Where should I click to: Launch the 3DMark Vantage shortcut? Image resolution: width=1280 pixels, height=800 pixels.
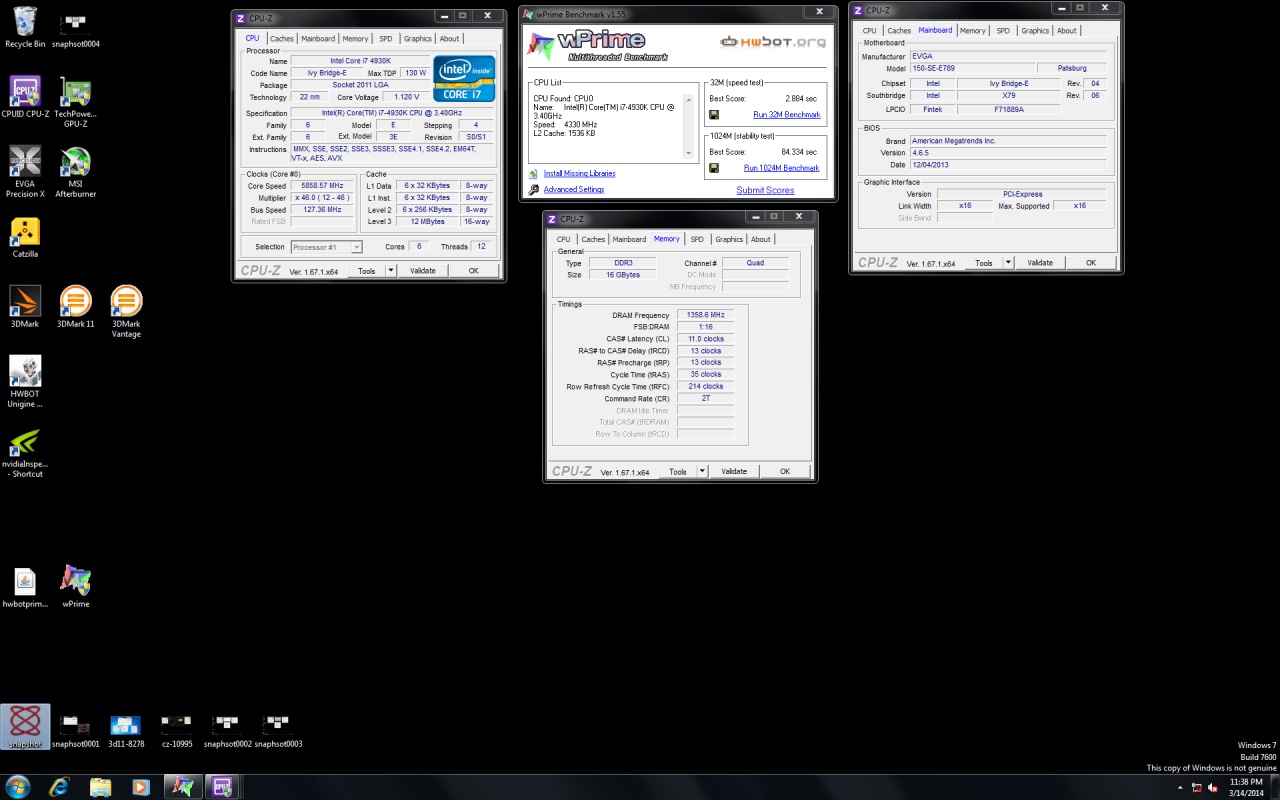[x=126, y=302]
